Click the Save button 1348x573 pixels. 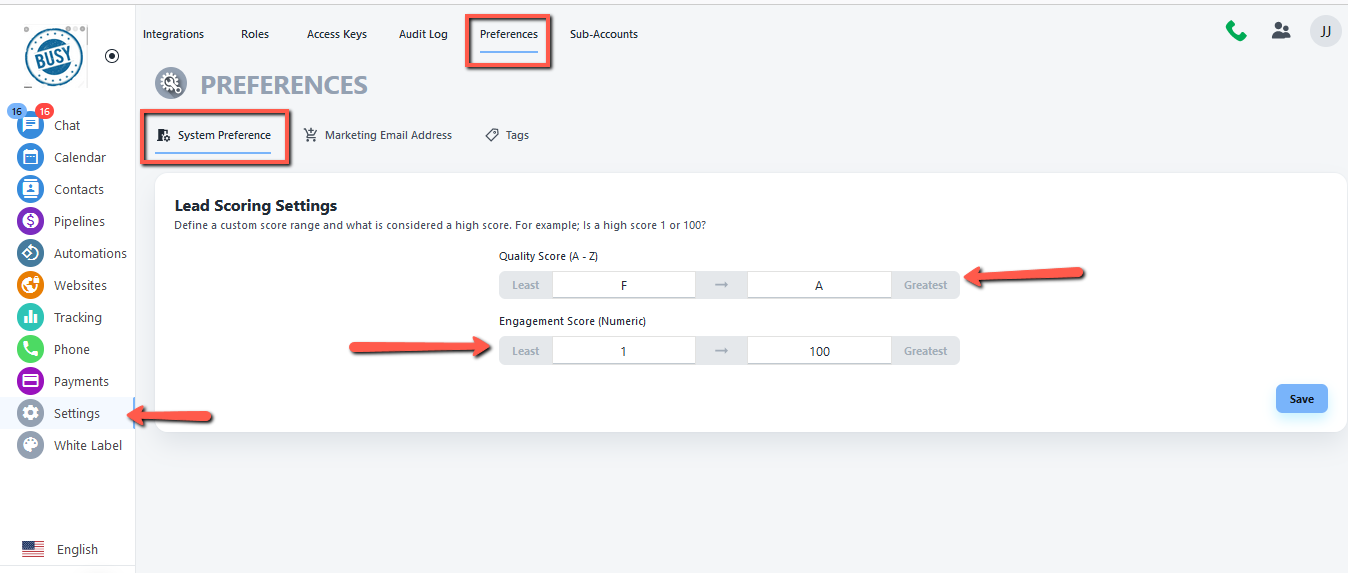1301,399
